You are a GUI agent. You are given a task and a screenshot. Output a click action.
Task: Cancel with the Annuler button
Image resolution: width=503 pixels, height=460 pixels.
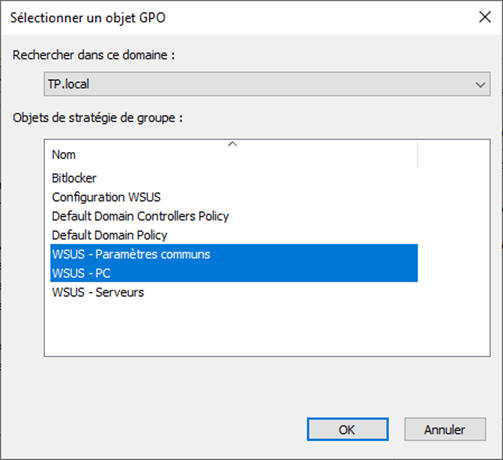coord(445,429)
